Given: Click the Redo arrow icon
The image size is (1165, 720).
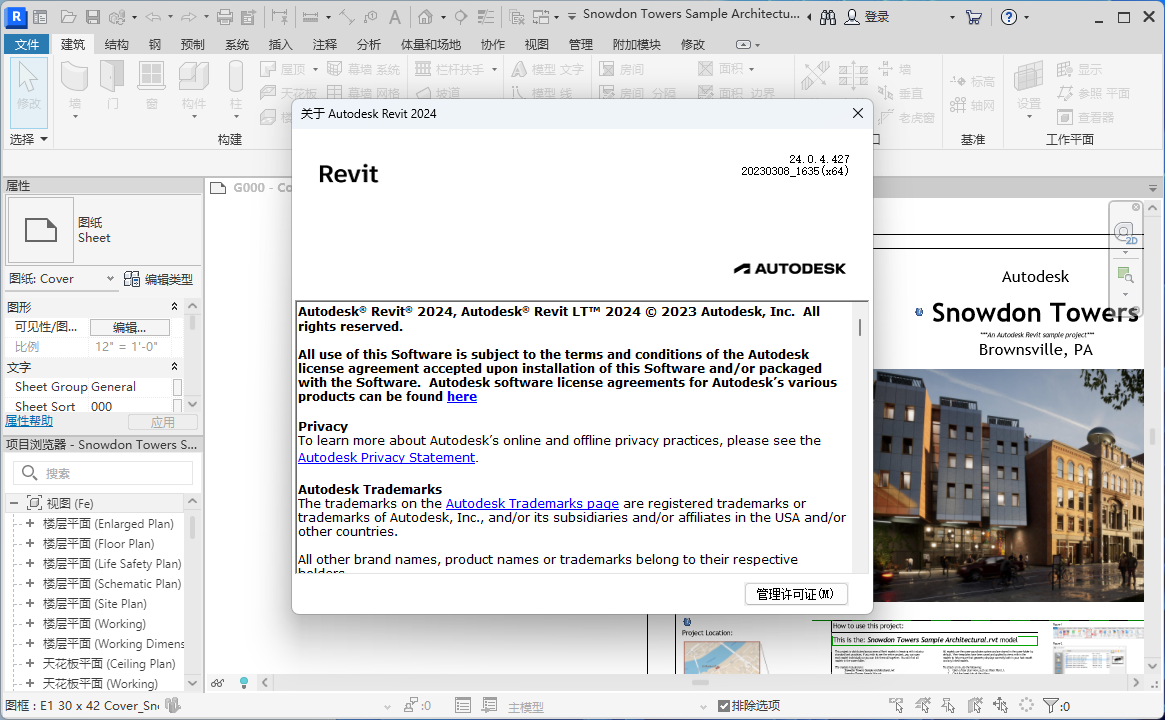Looking at the screenshot, I should click(x=189, y=16).
